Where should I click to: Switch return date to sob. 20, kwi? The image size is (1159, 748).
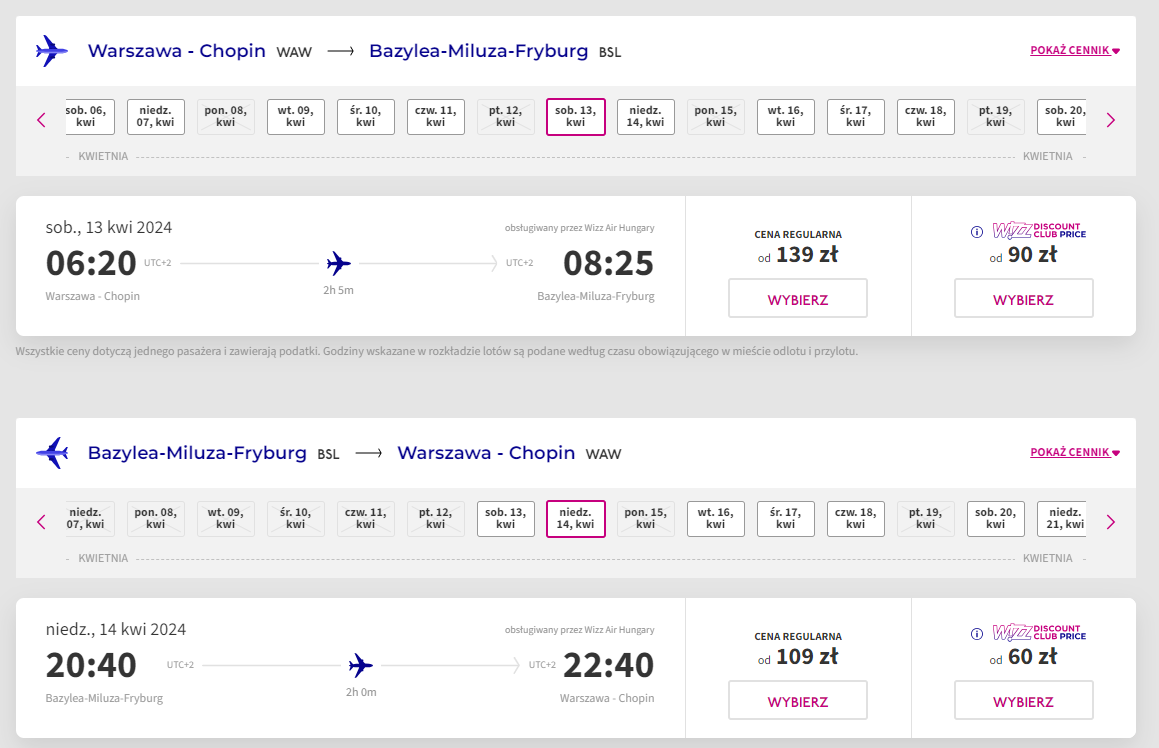point(996,519)
